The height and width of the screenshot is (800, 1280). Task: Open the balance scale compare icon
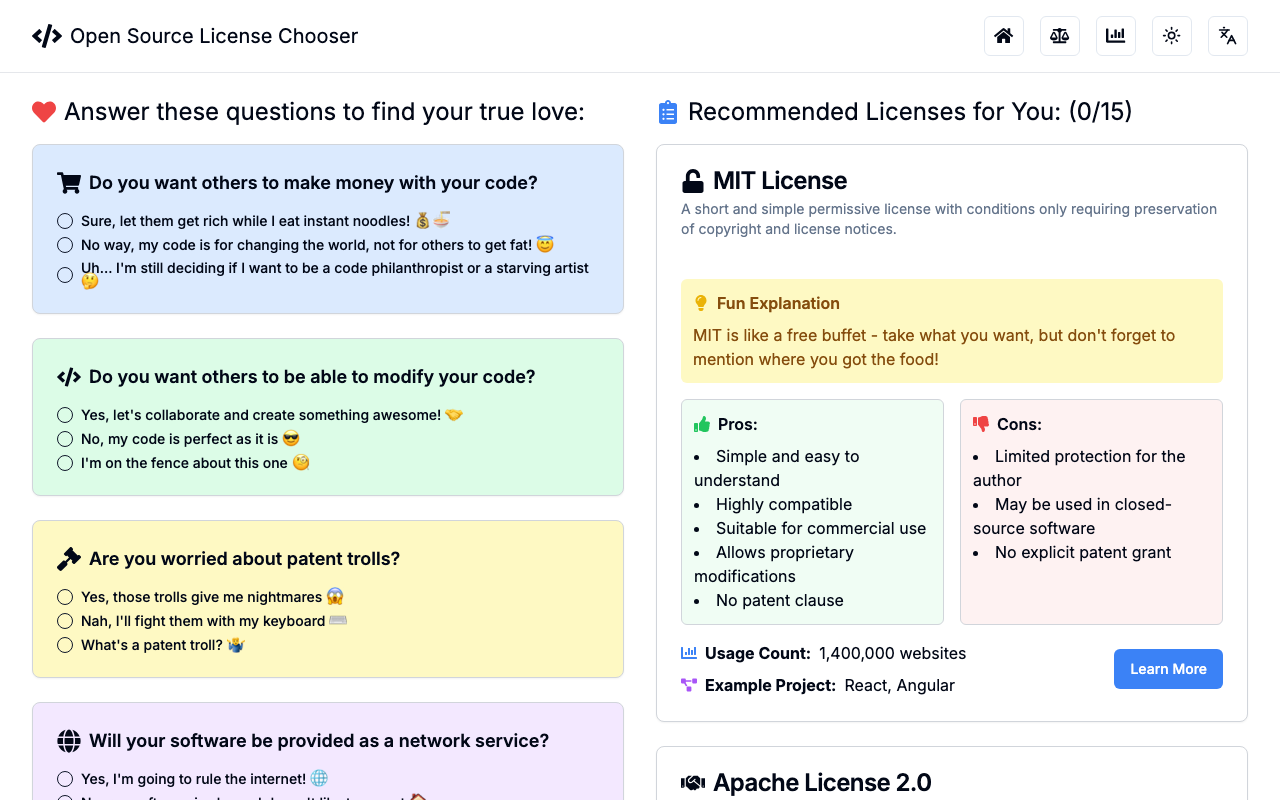click(1060, 36)
